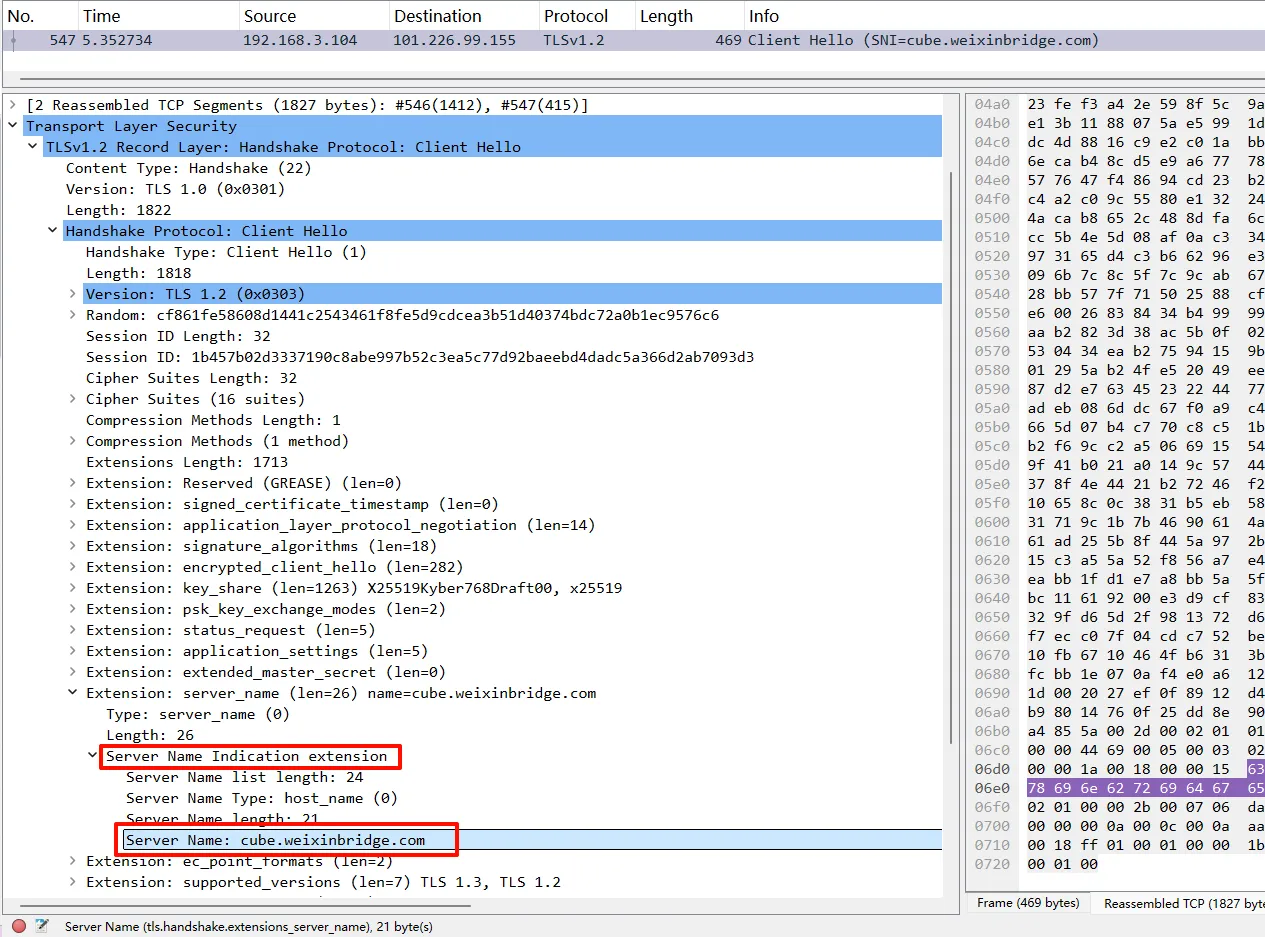Sort packets by the Time column header
Screen dimensions: 1265x937
[x=102, y=16]
